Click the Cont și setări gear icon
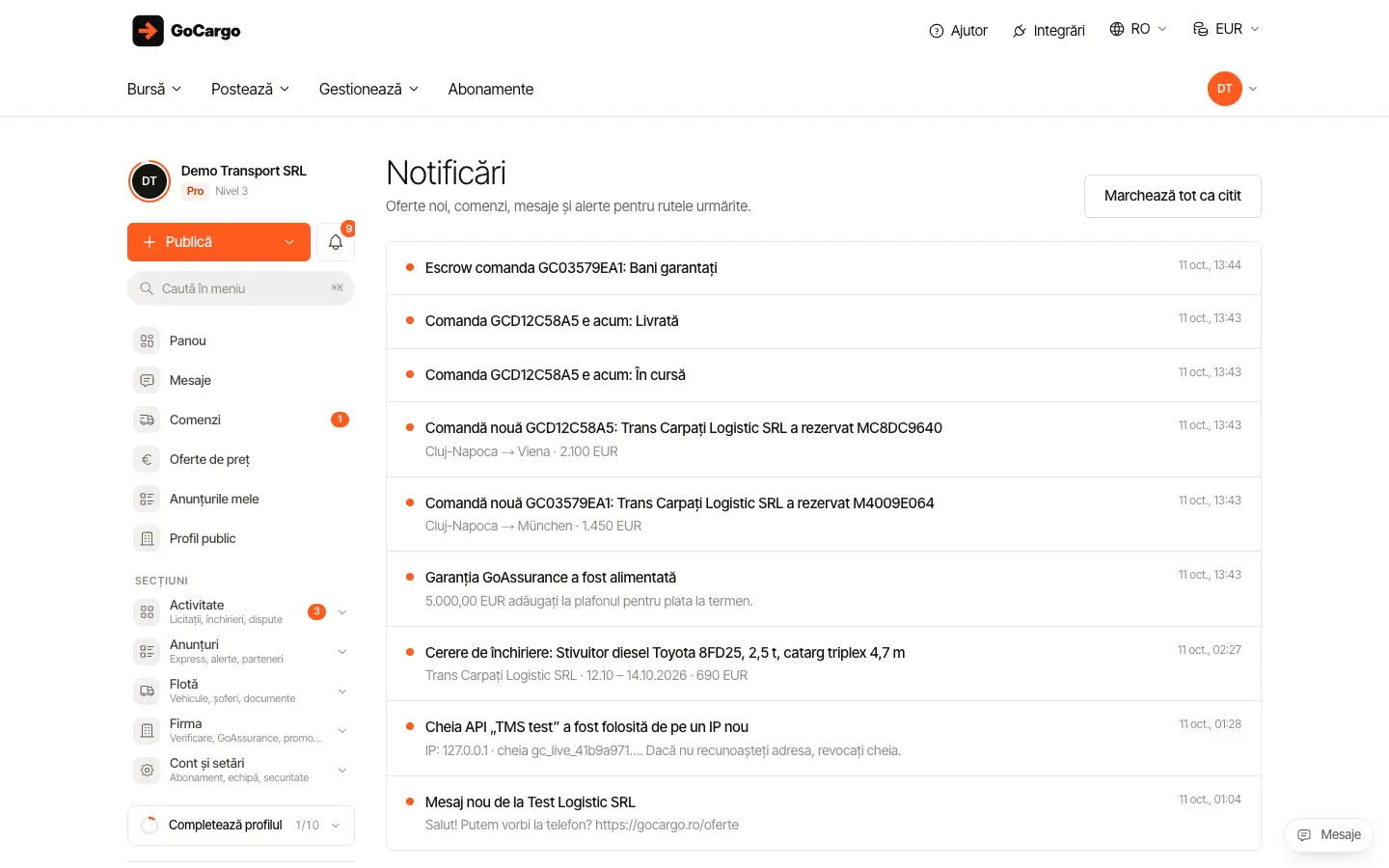This screenshot has width=1389, height=868. [147, 770]
